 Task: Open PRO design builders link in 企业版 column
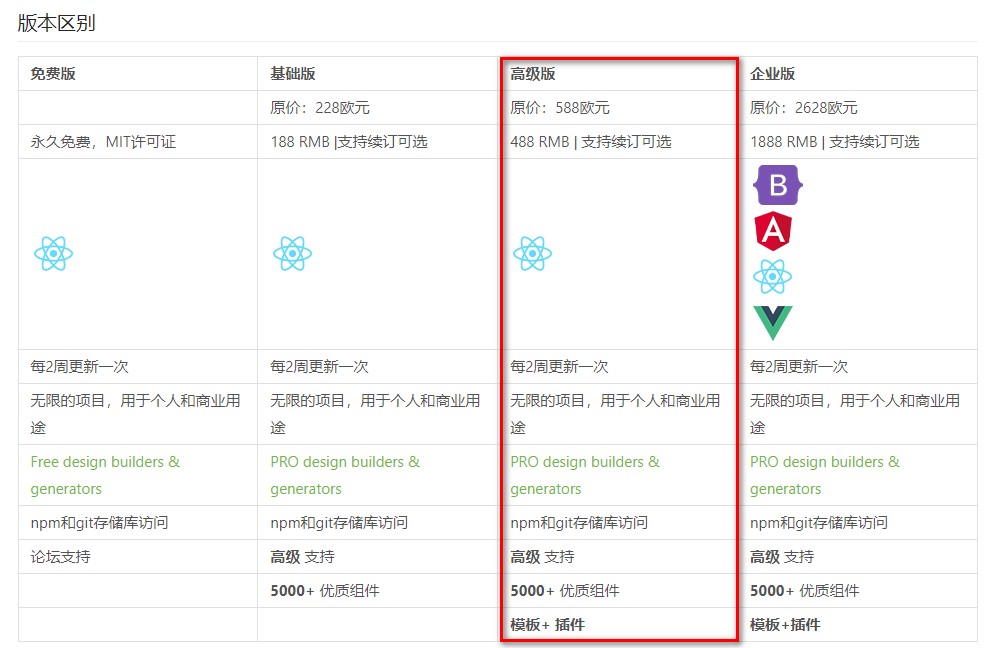(x=825, y=475)
